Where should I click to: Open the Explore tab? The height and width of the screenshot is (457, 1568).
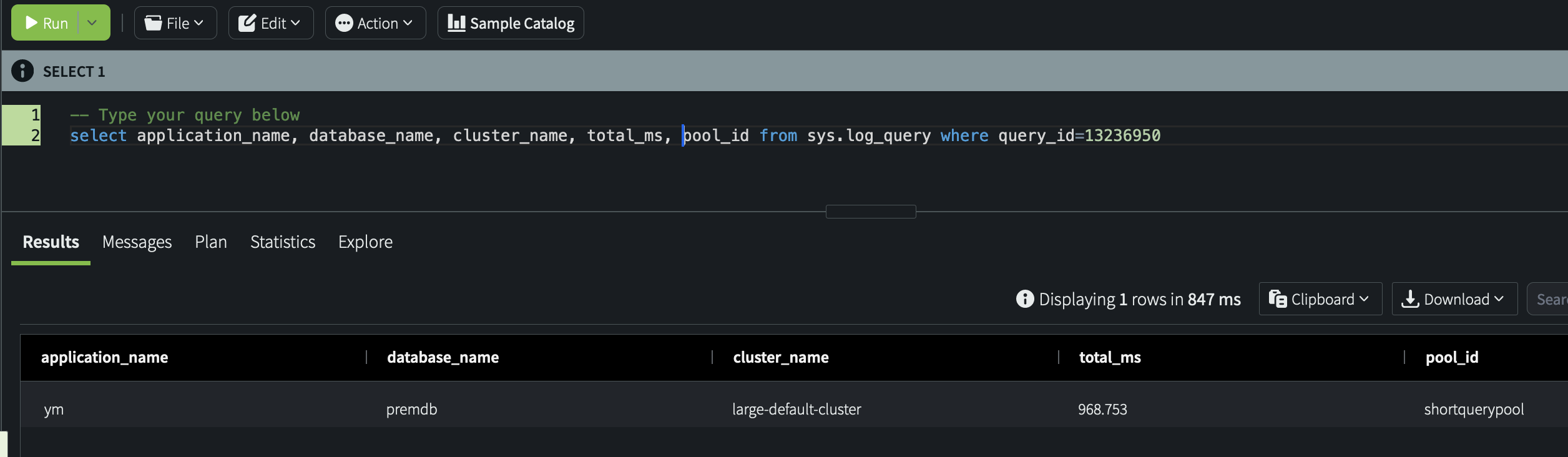[x=365, y=242]
